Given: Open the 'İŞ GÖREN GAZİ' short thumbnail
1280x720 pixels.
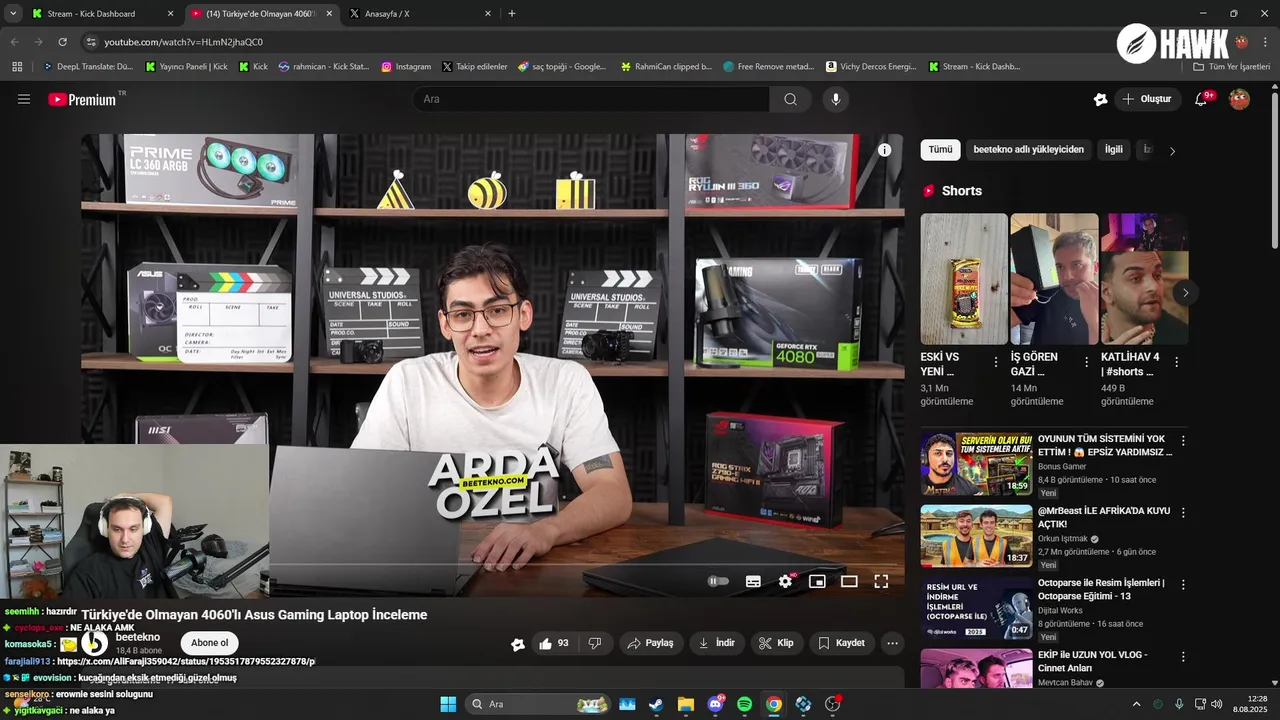Looking at the screenshot, I should pos(1054,279).
